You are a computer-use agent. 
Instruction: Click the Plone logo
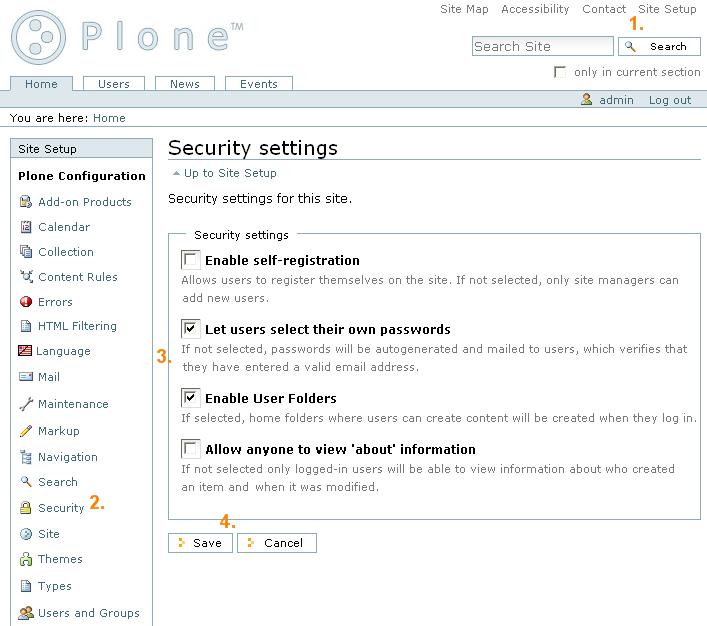click(127, 37)
